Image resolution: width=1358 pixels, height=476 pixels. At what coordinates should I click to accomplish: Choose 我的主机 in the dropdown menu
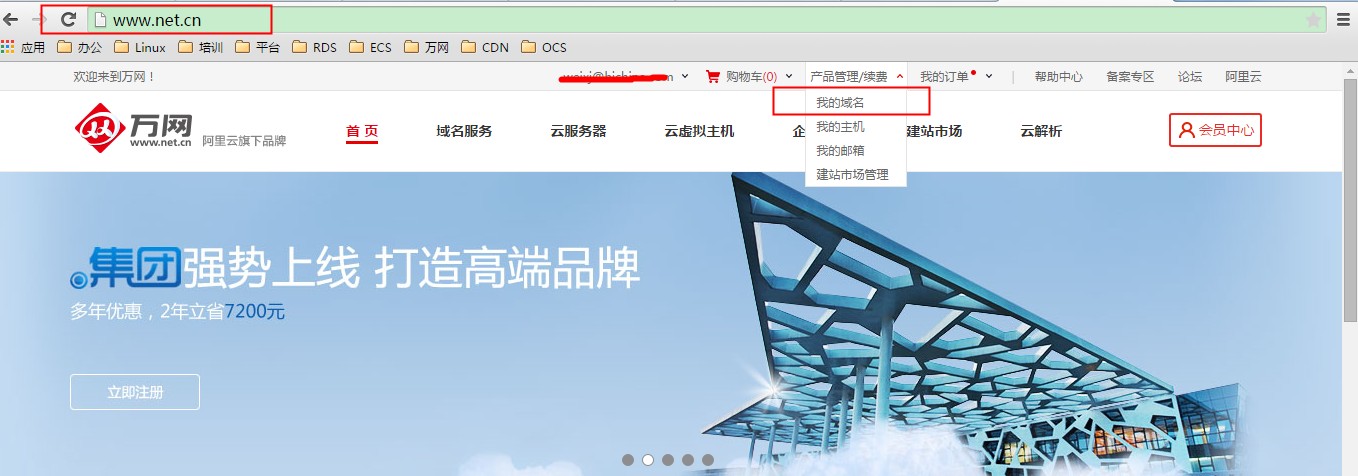[840, 127]
